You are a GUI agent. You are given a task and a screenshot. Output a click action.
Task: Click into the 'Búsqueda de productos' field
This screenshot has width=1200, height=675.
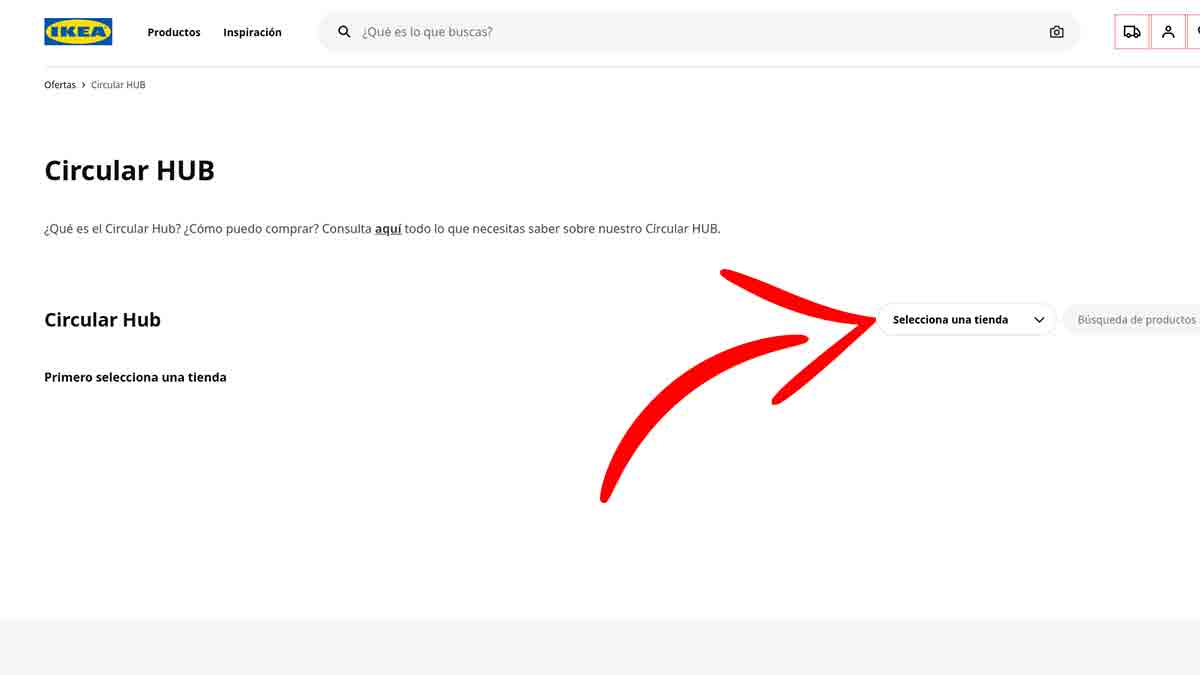coord(1136,320)
